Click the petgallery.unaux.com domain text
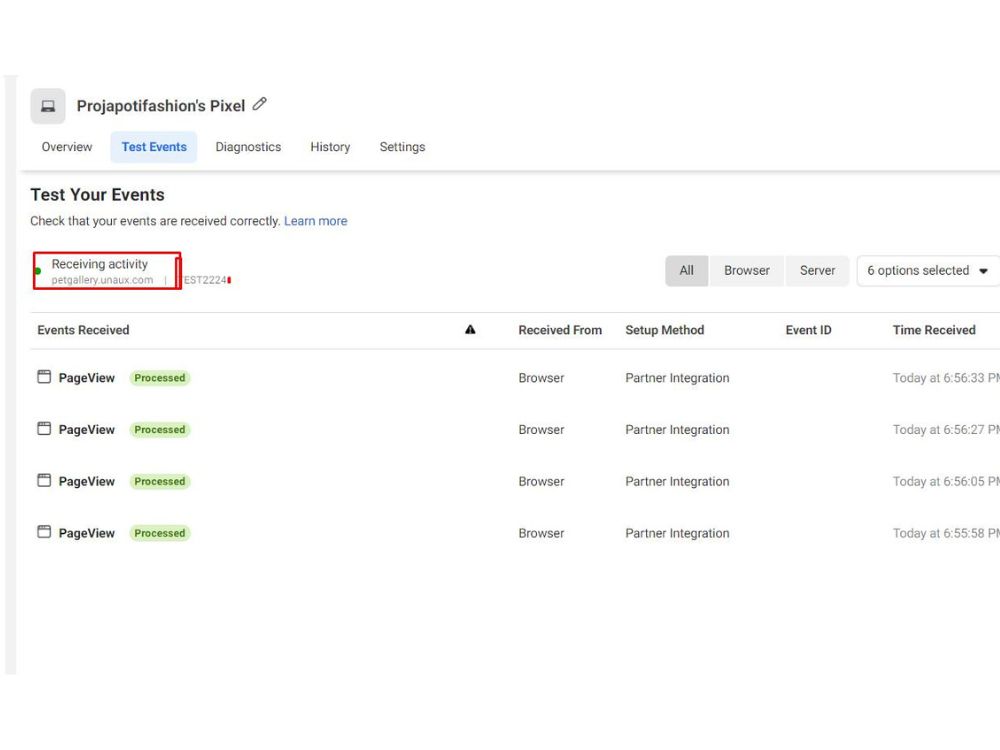The width and height of the screenshot is (1000, 750). (x=102, y=280)
